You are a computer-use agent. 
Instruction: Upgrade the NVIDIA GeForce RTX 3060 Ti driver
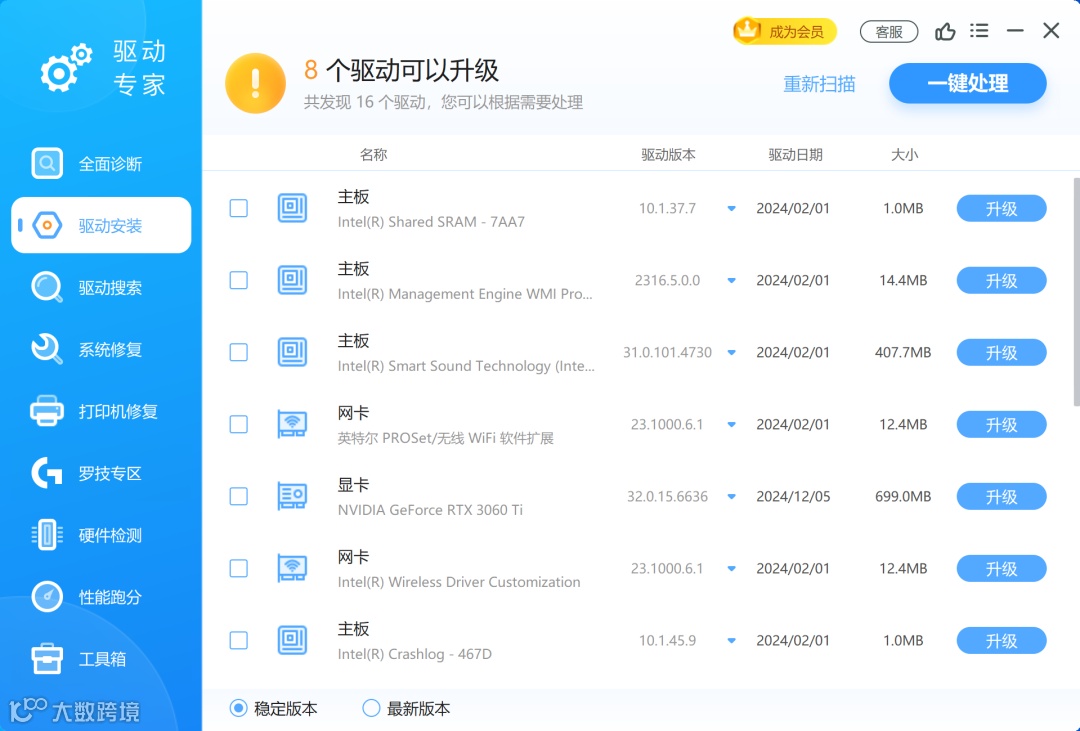(x=1001, y=497)
